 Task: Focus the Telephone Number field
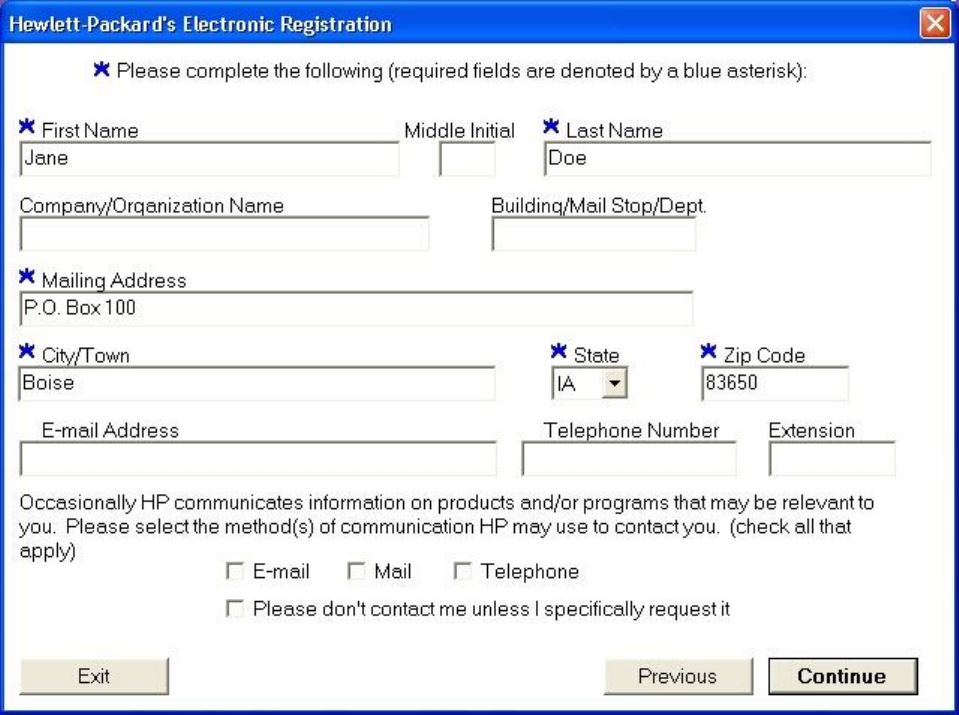coord(629,459)
